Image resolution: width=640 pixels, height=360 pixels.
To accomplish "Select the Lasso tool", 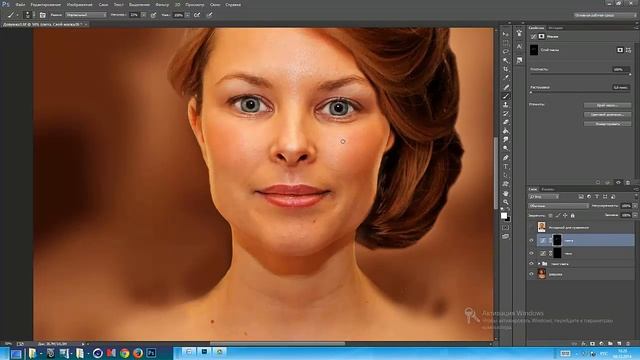I will point(506,51).
